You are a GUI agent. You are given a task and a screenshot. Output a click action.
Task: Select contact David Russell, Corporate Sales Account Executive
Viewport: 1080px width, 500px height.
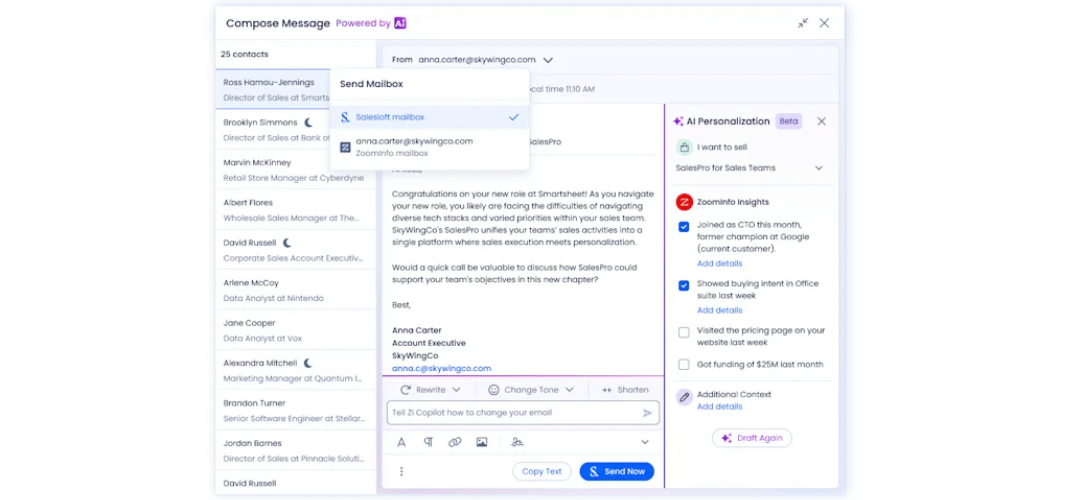point(295,250)
